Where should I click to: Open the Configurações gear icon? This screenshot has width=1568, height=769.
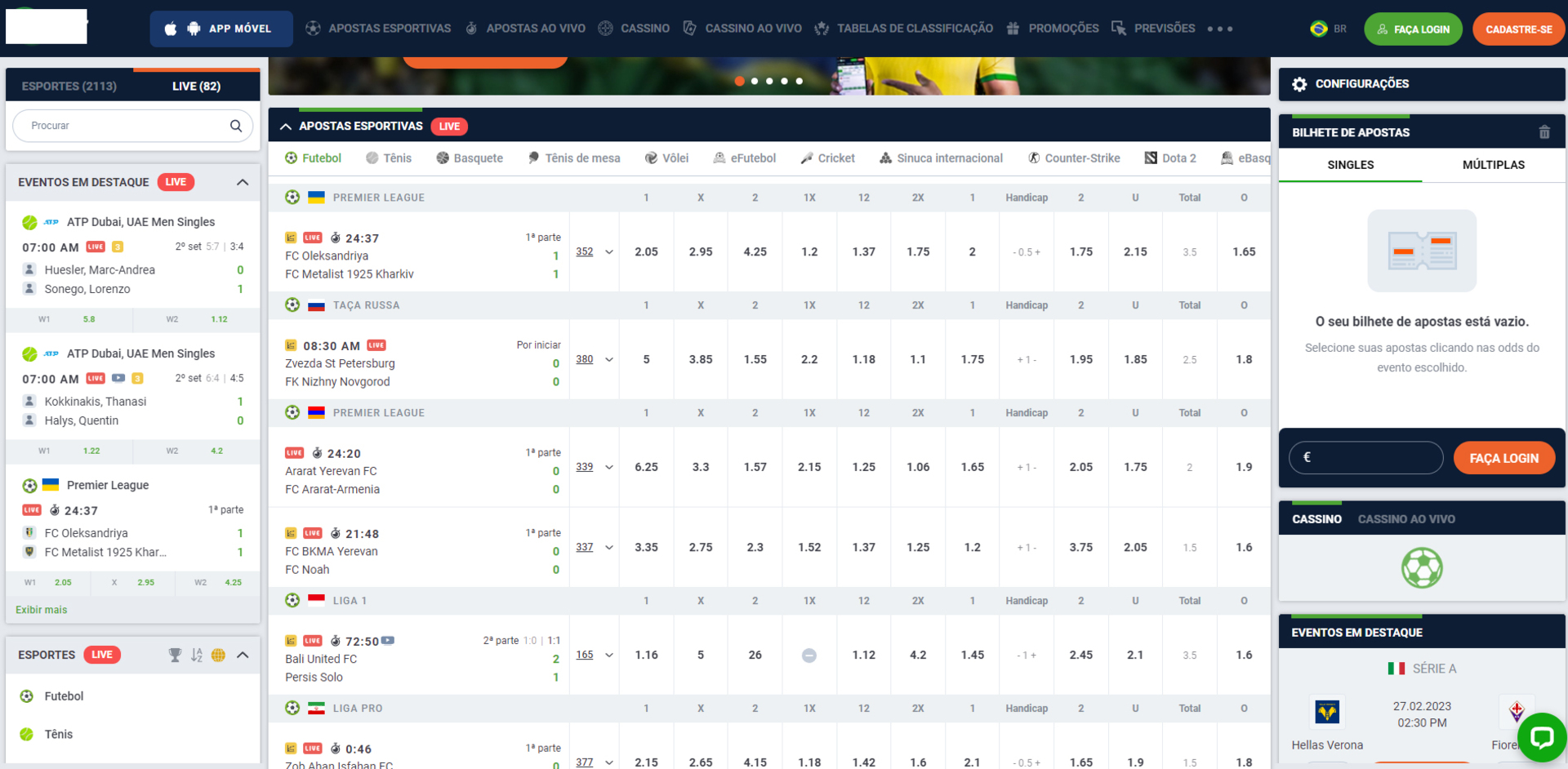click(1299, 84)
